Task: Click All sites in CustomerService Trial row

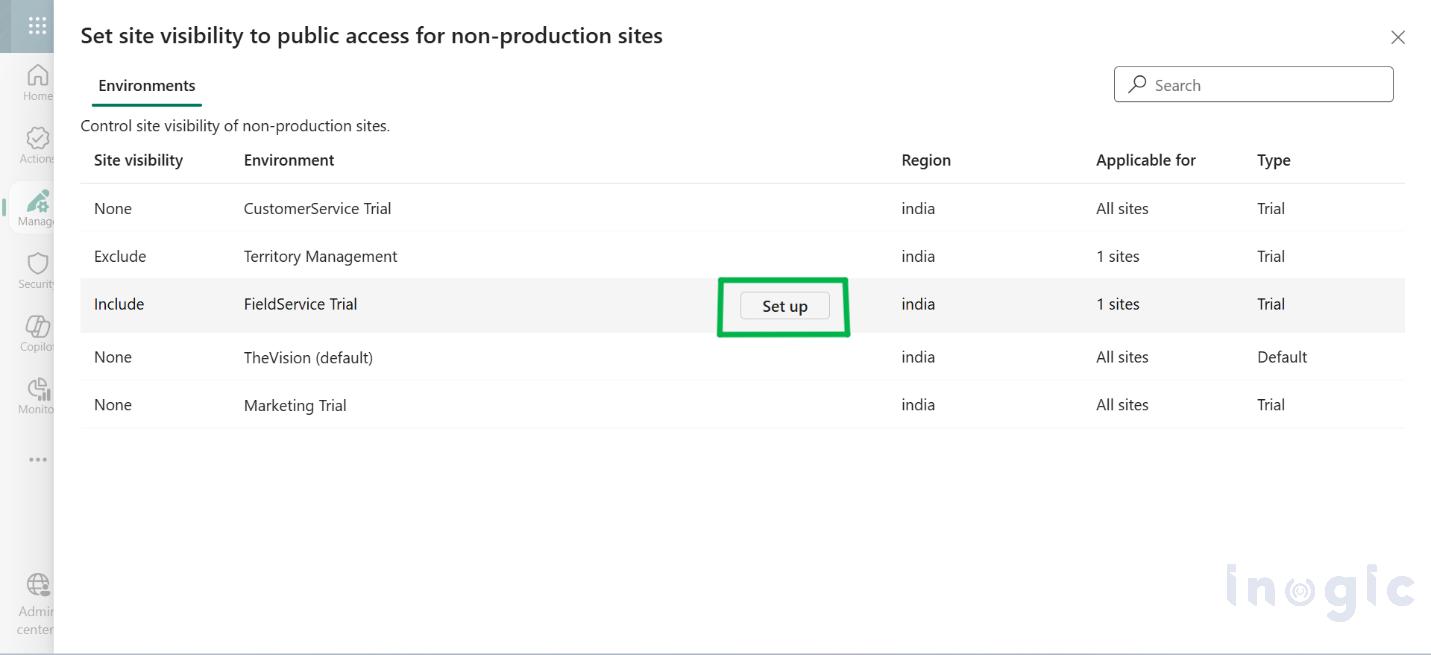Action: tap(1122, 208)
